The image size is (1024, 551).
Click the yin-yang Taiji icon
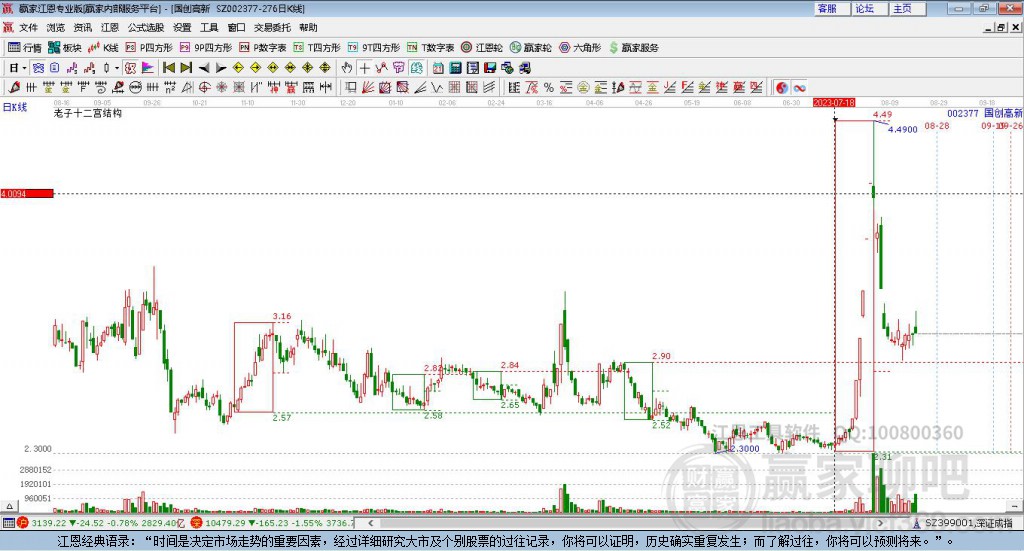pyautogui.click(x=782, y=88)
